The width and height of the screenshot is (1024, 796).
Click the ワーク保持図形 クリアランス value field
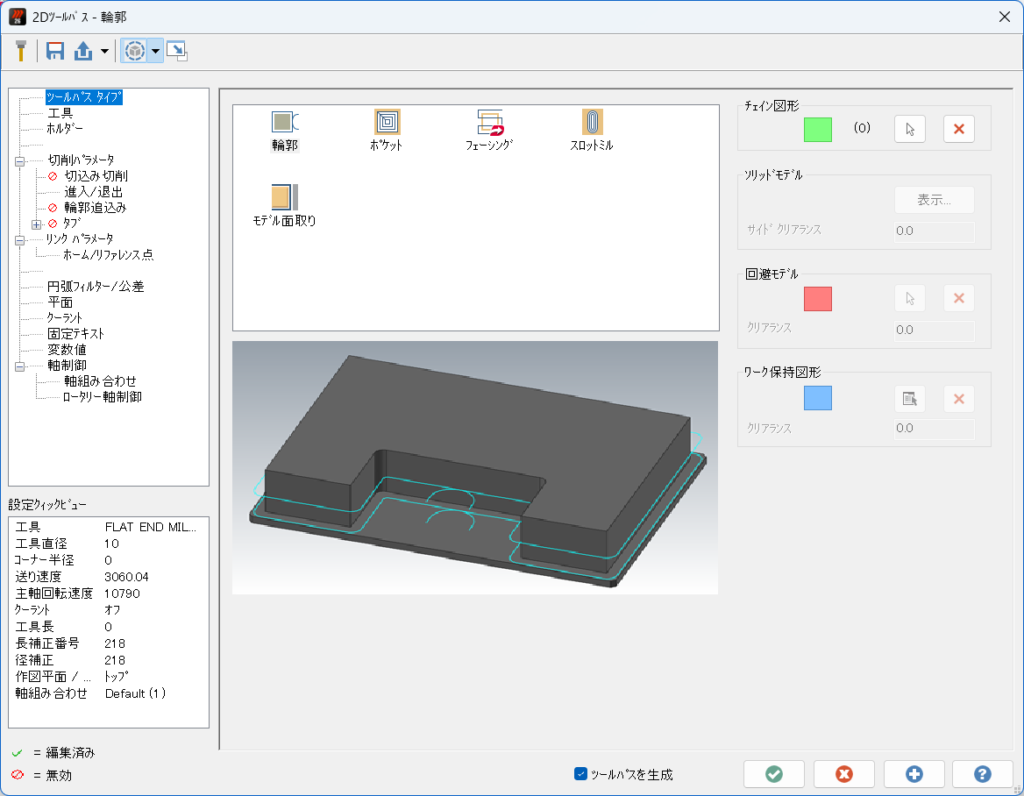(x=934, y=428)
